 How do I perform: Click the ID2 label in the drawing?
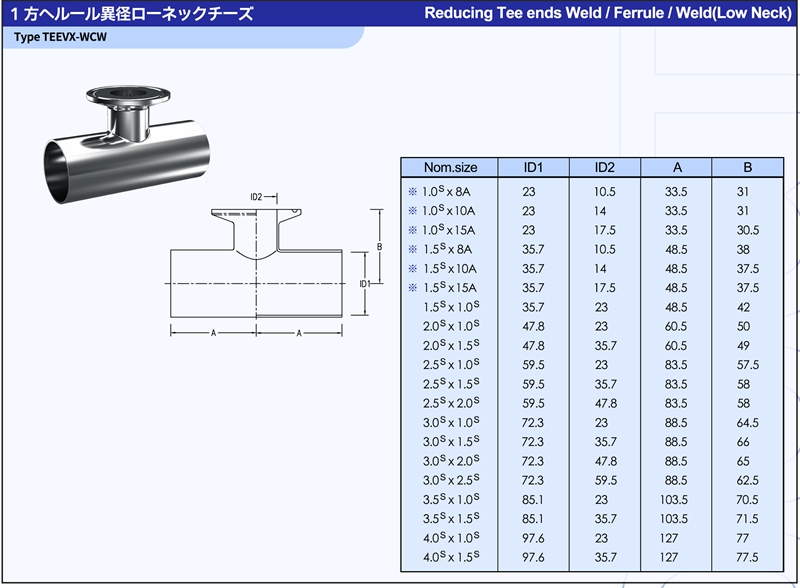(x=255, y=197)
